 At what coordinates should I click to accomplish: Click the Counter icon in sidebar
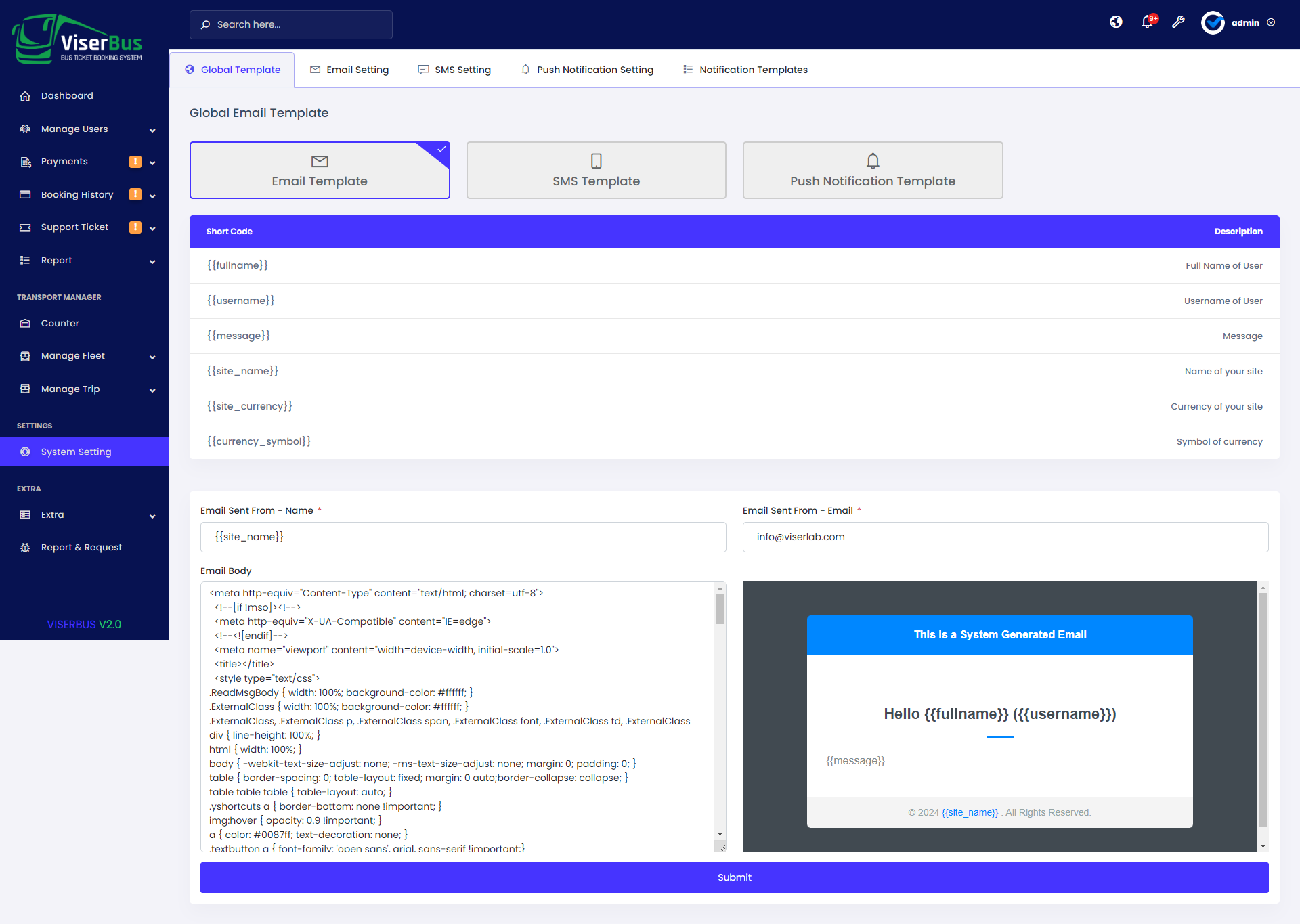25,324
